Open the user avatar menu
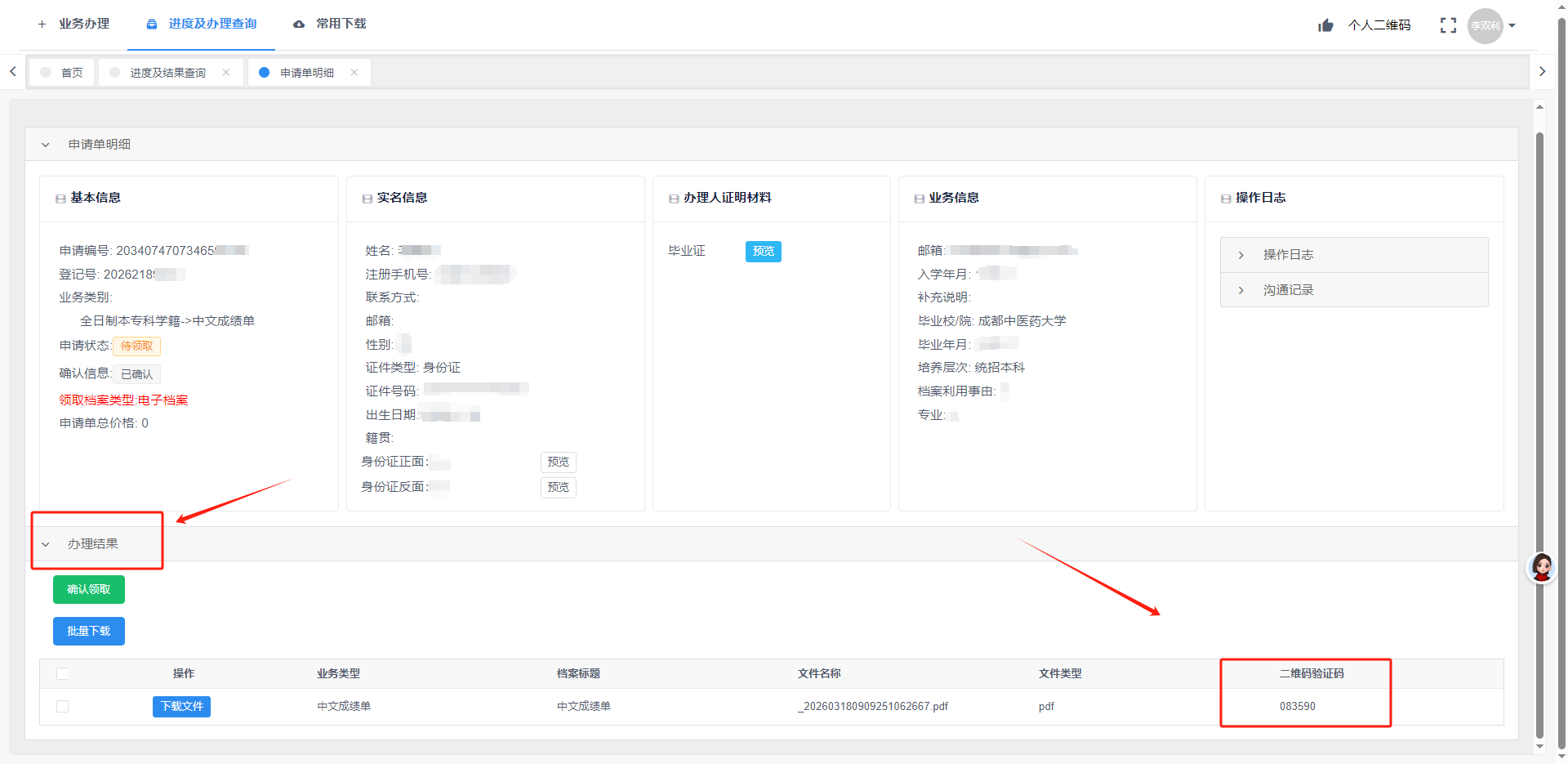 coord(1485,25)
